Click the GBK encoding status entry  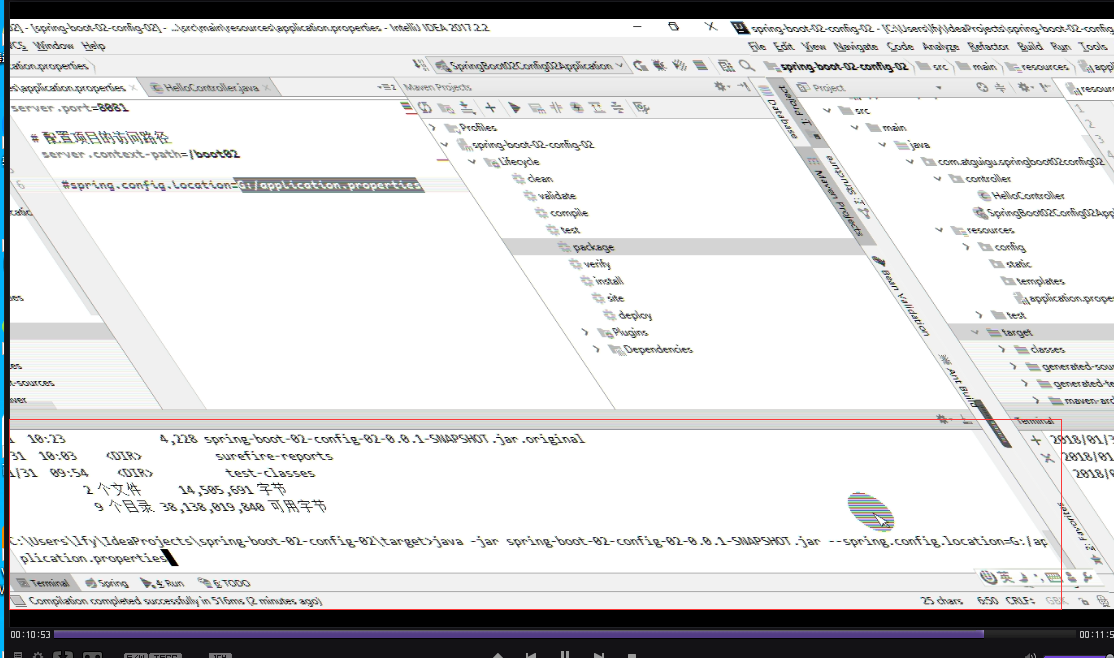1056,600
